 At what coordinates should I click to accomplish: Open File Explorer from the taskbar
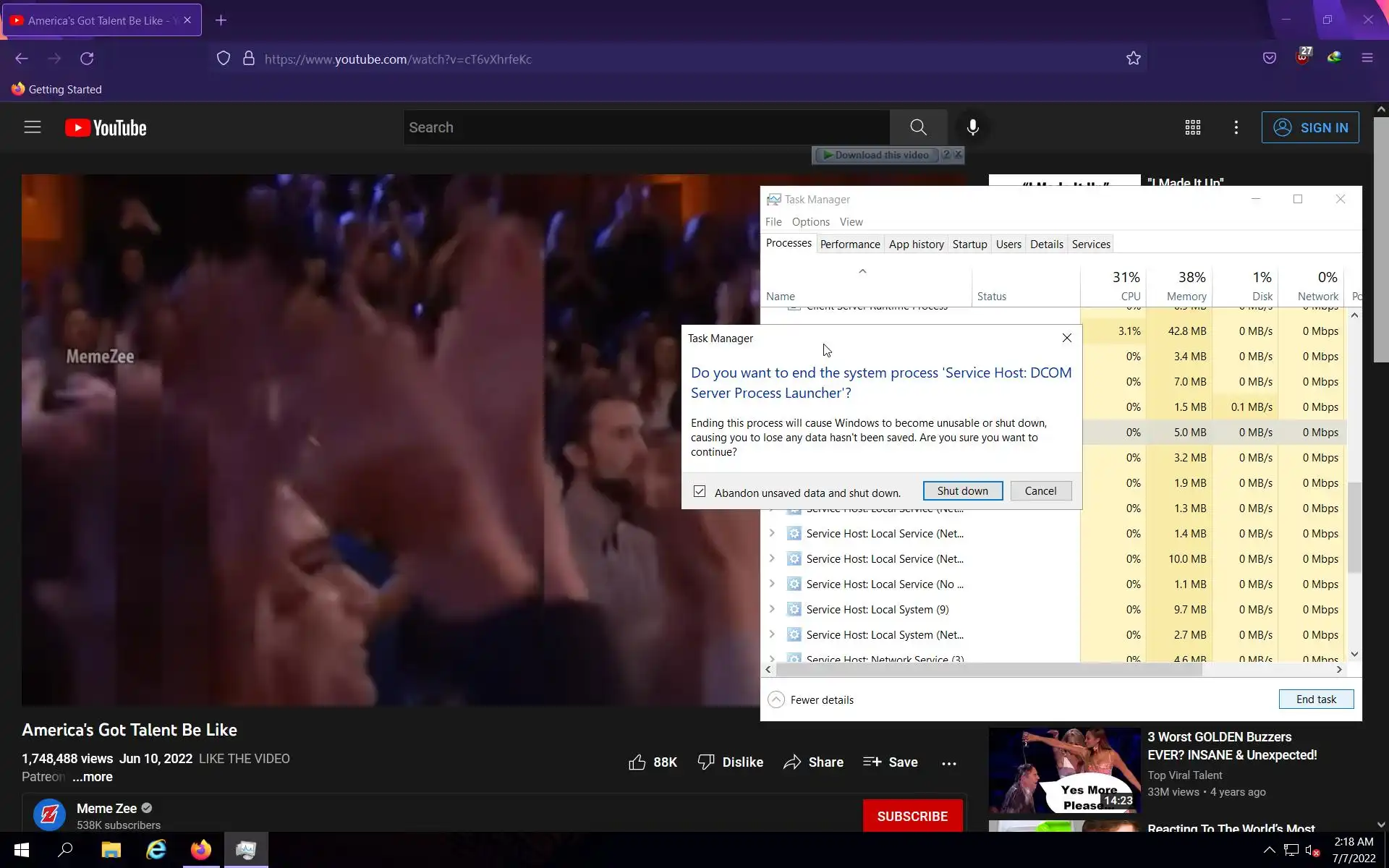(111, 850)
